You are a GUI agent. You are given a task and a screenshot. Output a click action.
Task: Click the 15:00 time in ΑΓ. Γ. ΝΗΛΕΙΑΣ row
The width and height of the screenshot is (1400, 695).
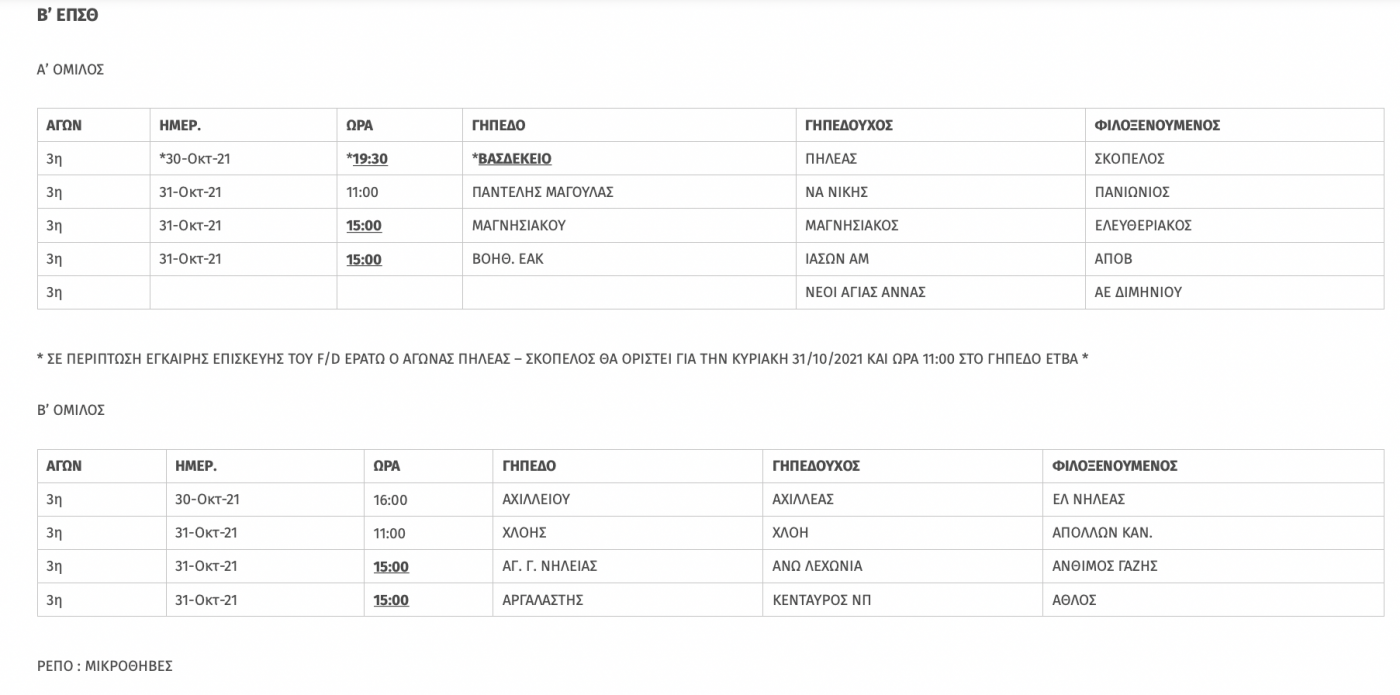click(391, 566)
